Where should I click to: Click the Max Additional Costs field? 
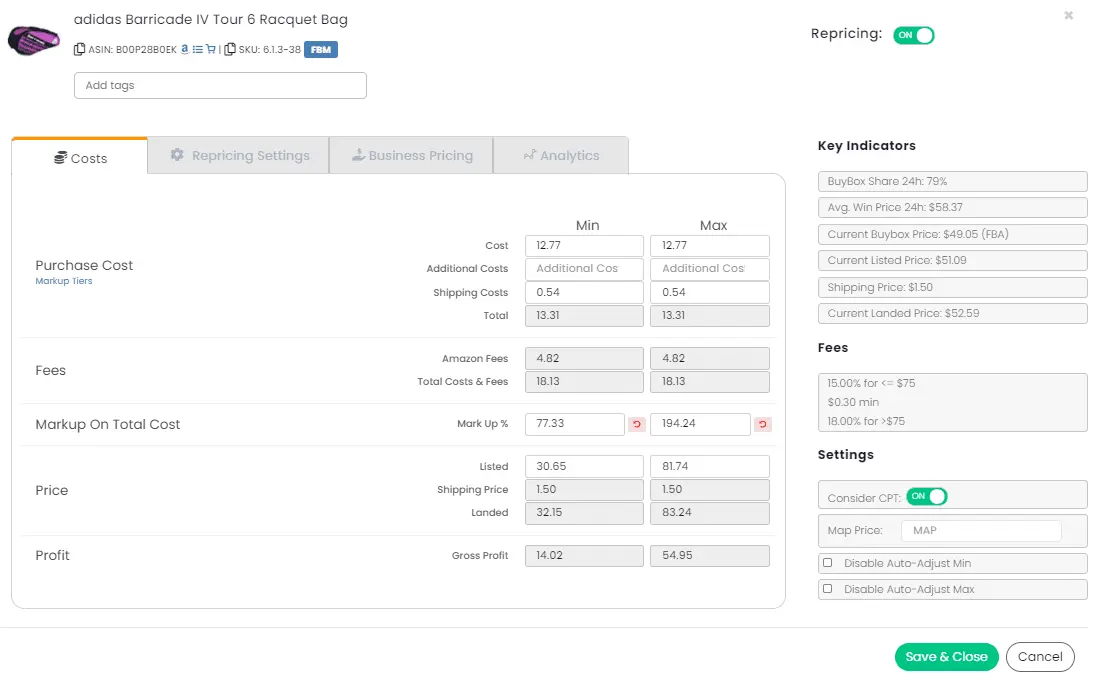[710, 269]
